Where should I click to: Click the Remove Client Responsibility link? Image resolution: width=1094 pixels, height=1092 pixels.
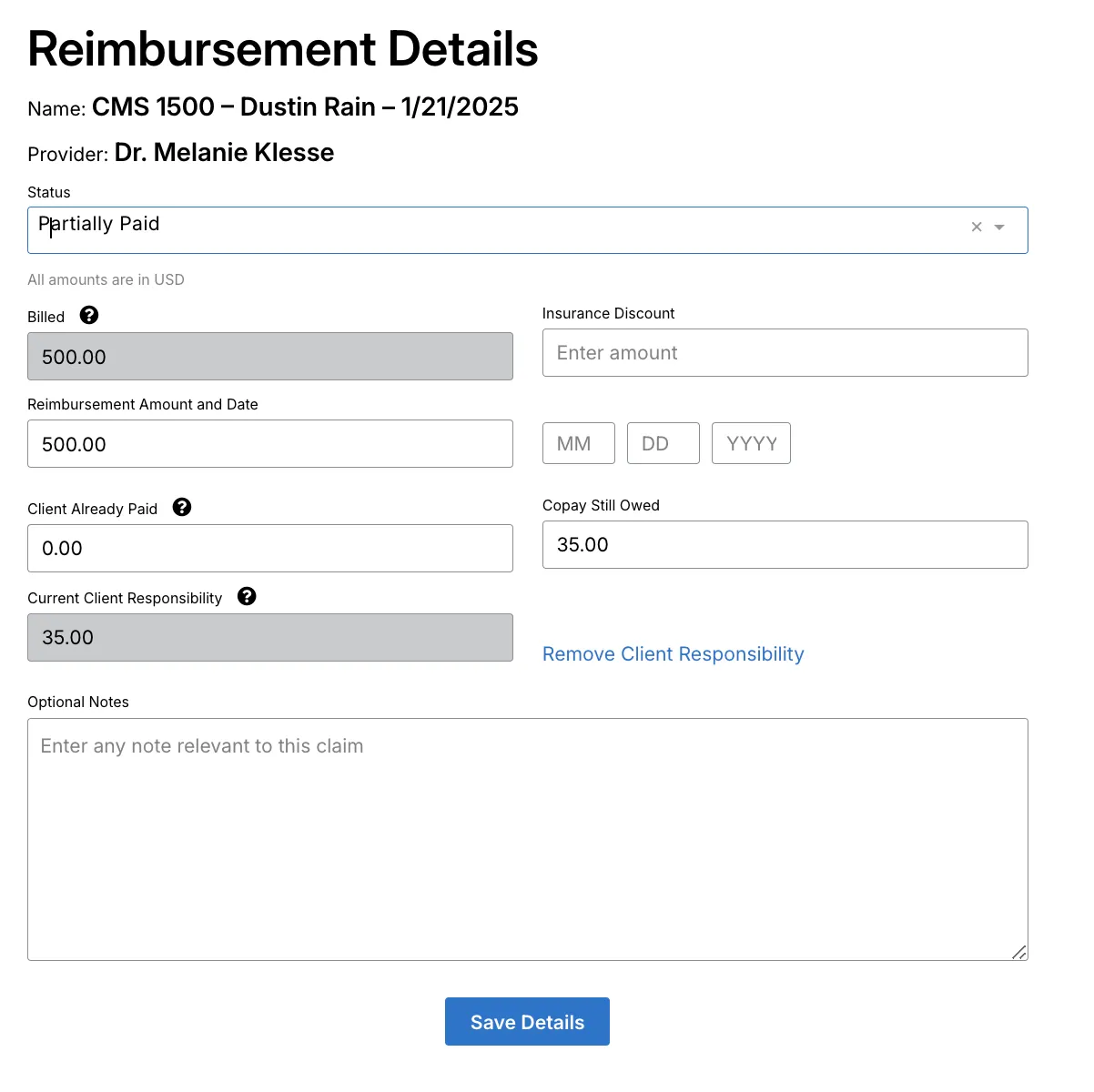coord(674,654)
